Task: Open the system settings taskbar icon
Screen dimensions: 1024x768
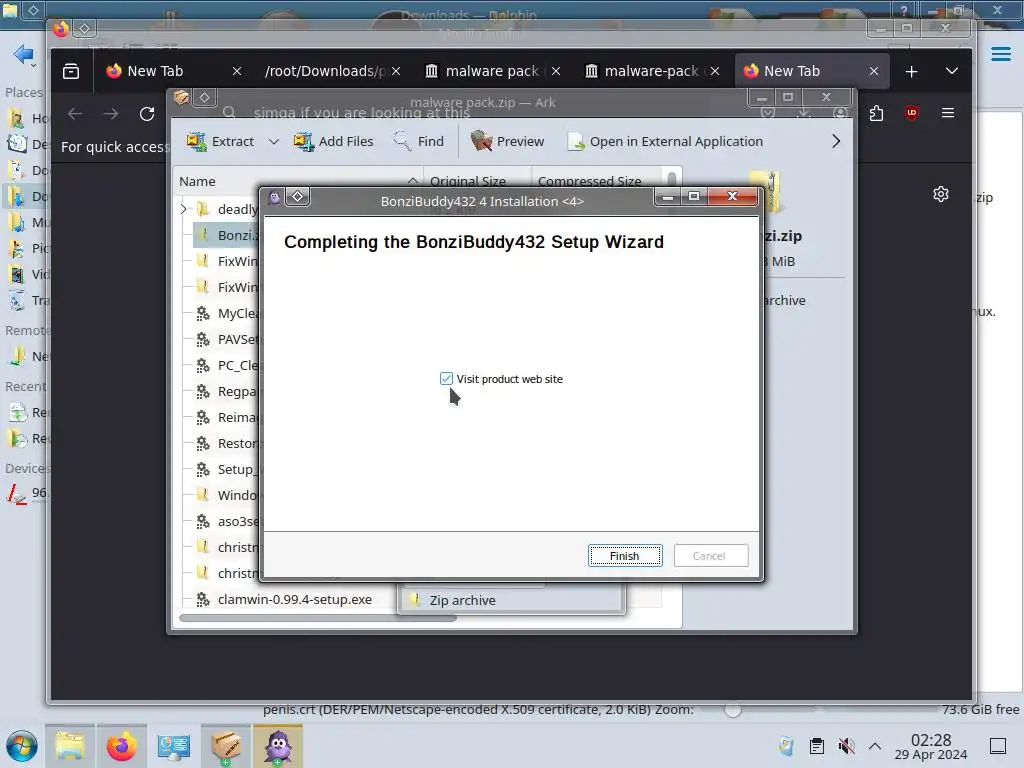Action: pos(174,746)
